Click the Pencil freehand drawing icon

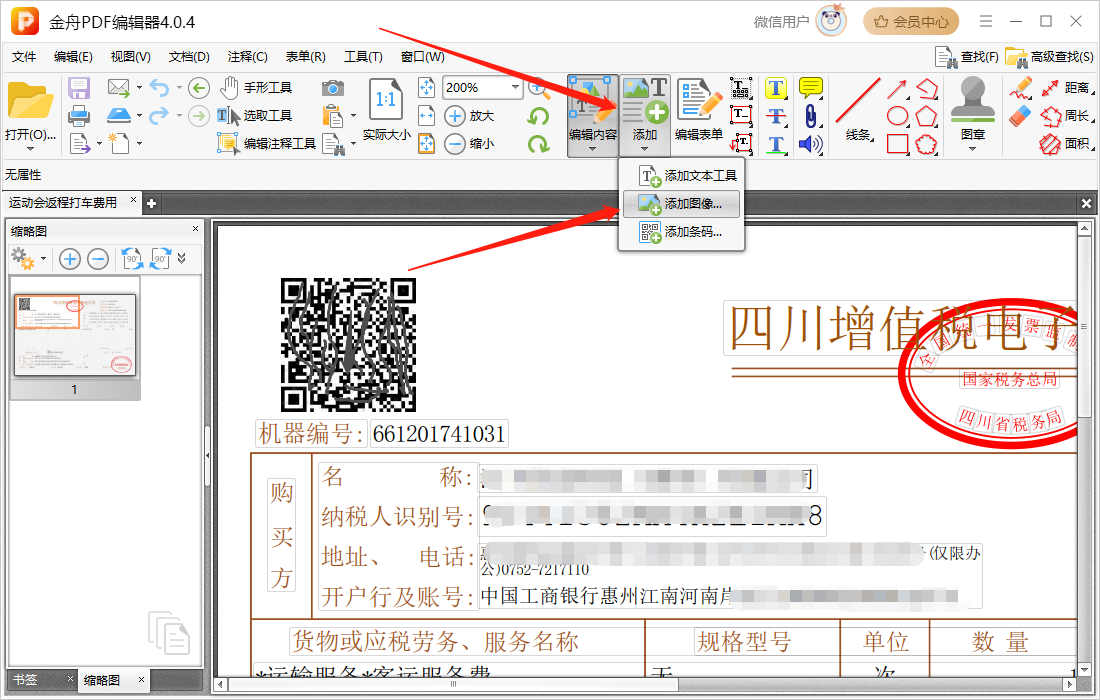coord(1021,88)
